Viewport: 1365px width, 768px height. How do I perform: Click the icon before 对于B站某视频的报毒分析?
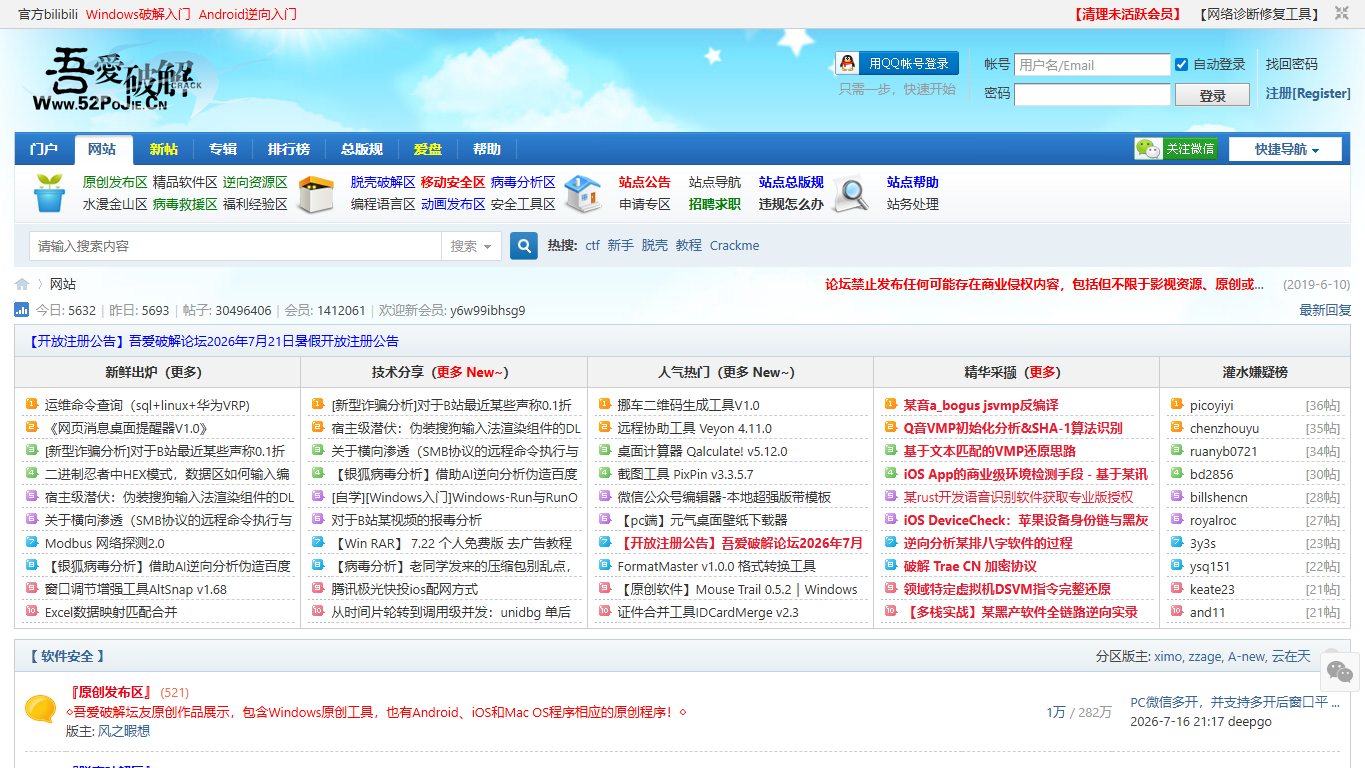pyautogui.click(x=318, y=520)
